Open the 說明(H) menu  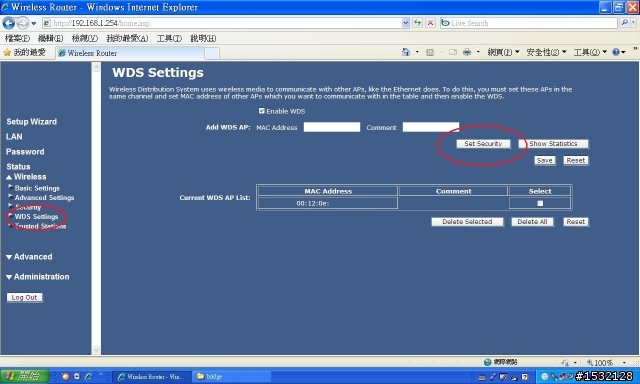point(203,38)
